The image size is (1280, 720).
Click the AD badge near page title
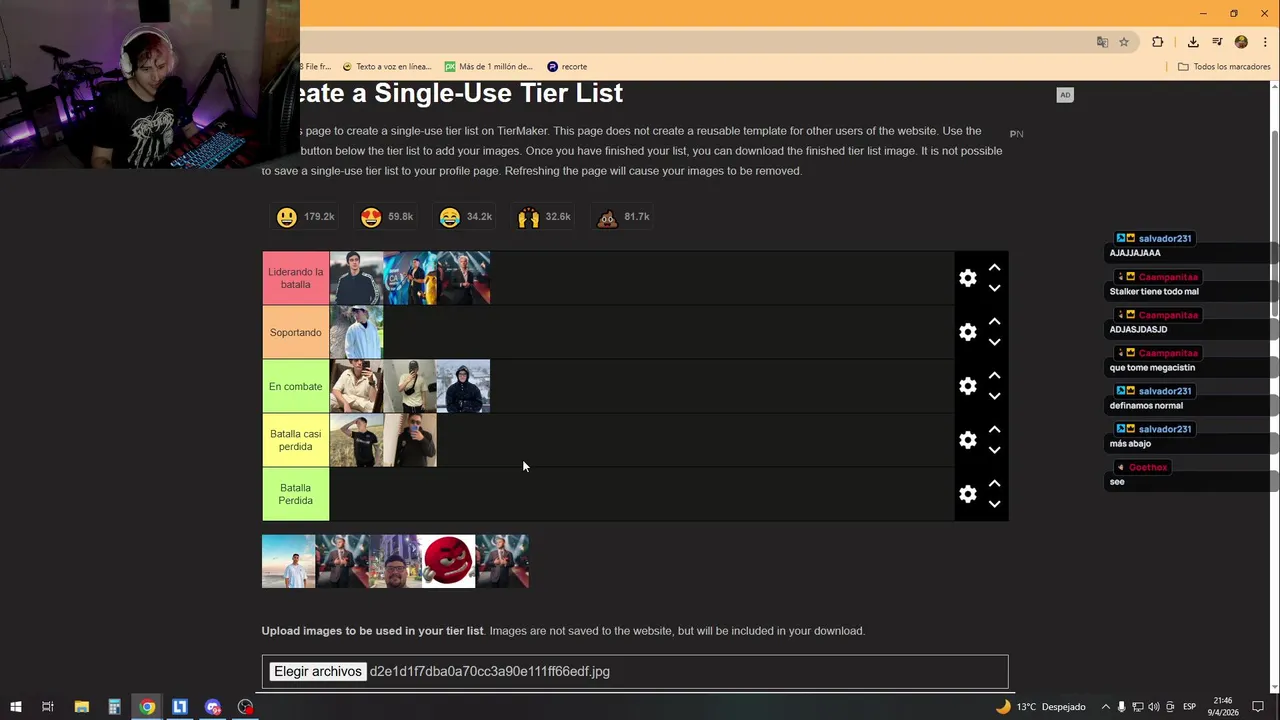pyautogui.click(x=1065, y=95)
